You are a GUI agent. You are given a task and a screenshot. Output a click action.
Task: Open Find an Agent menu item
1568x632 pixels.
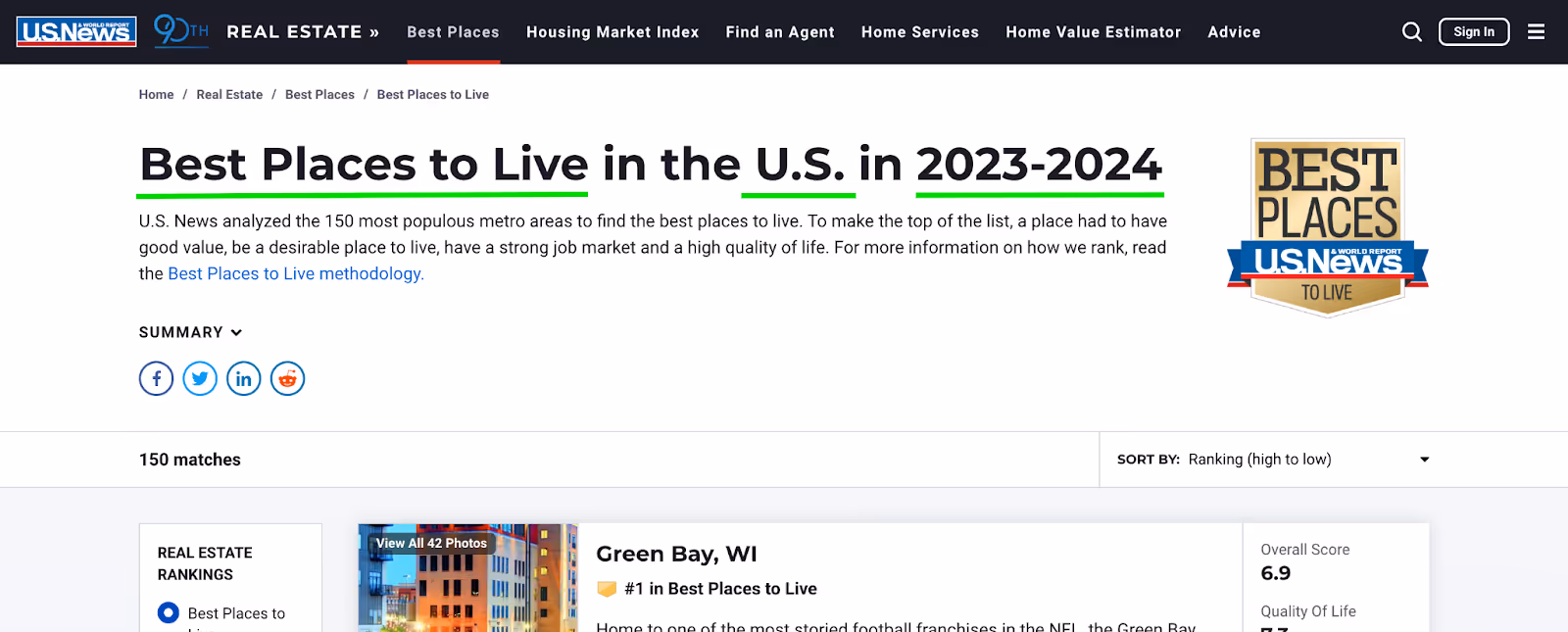tap(780, 32)
